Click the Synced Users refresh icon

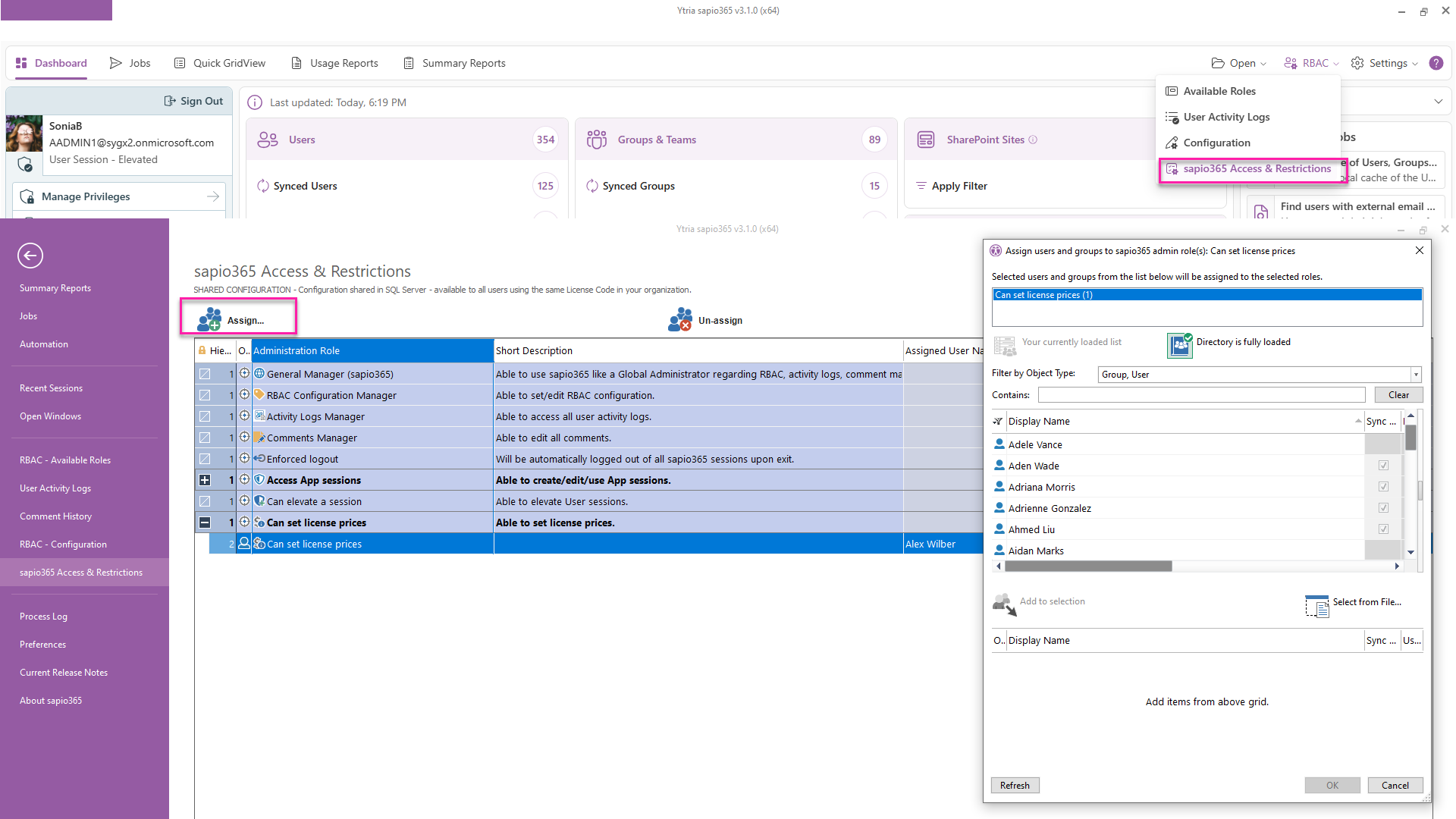click(263, 186)
